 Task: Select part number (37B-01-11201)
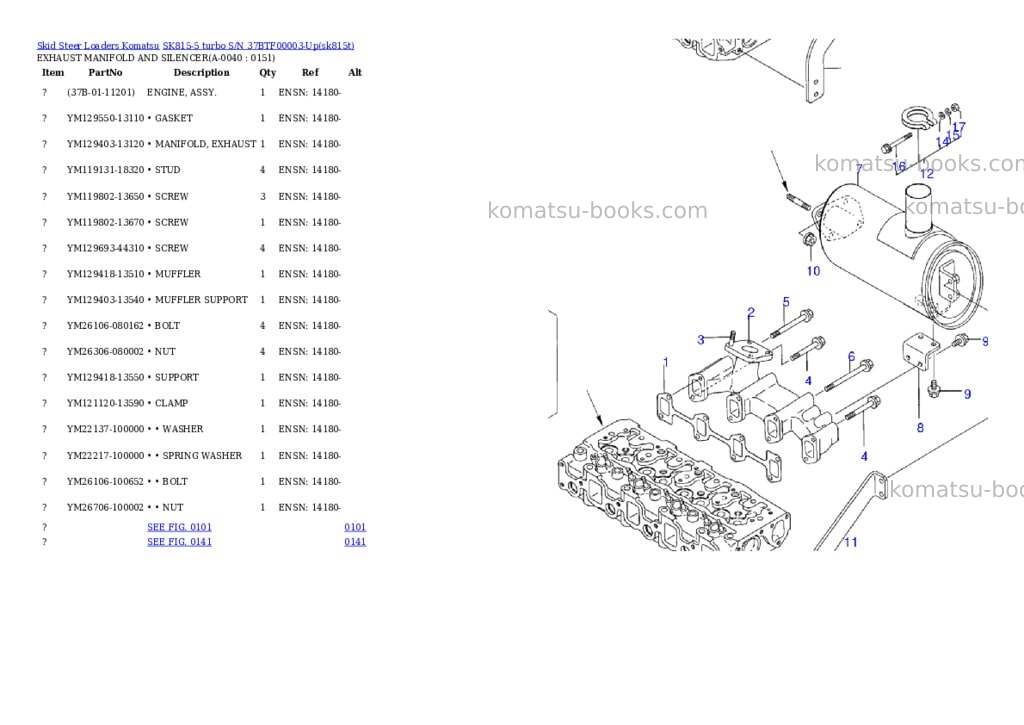click(x=101, y=93)
